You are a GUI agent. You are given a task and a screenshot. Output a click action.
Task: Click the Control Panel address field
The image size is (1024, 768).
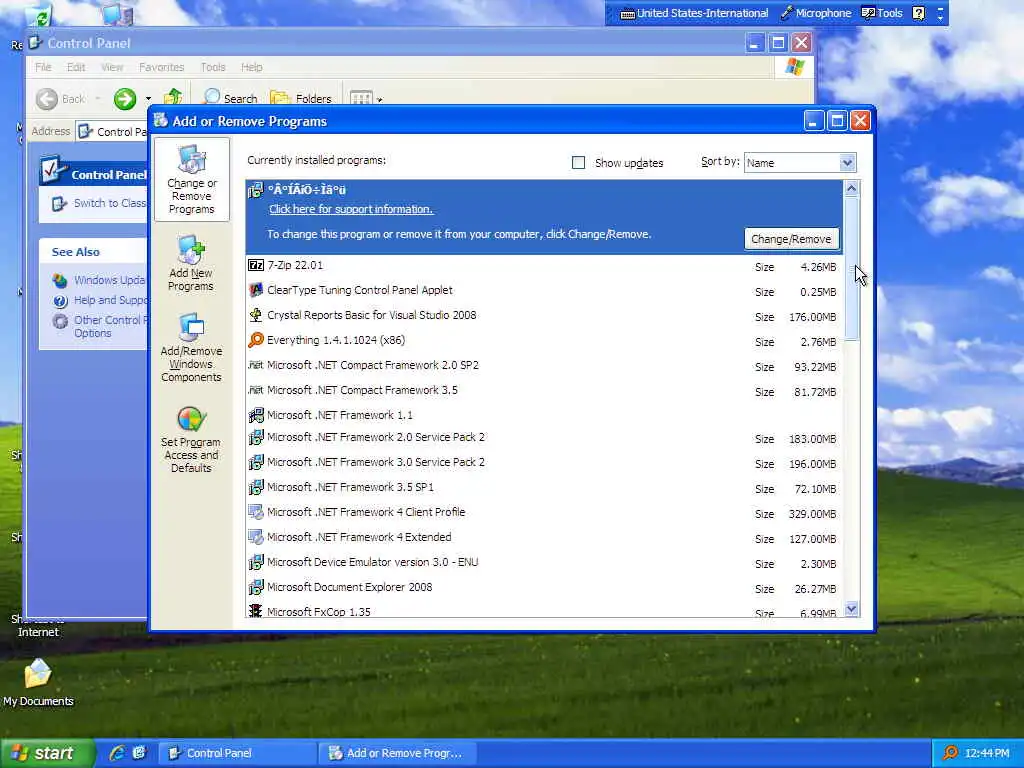[112, 132]
